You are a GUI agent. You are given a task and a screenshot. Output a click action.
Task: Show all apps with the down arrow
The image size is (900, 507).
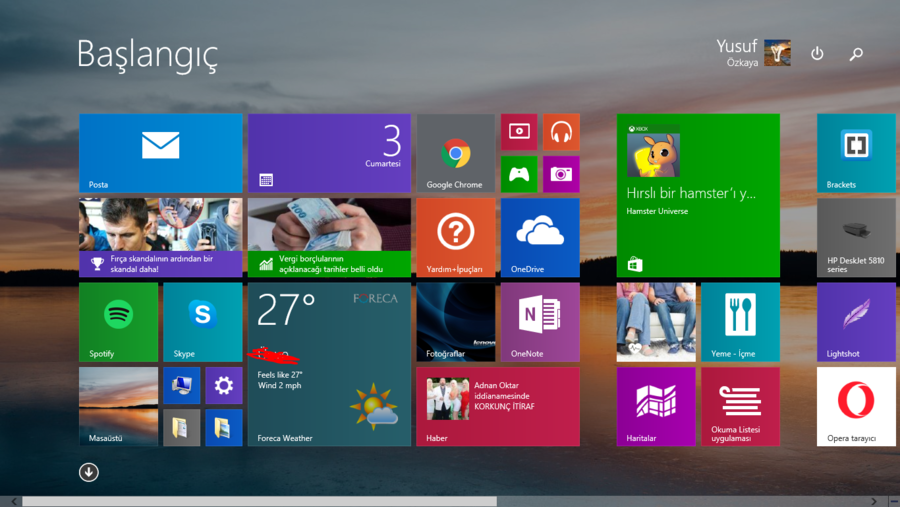[x=89, y=472]
